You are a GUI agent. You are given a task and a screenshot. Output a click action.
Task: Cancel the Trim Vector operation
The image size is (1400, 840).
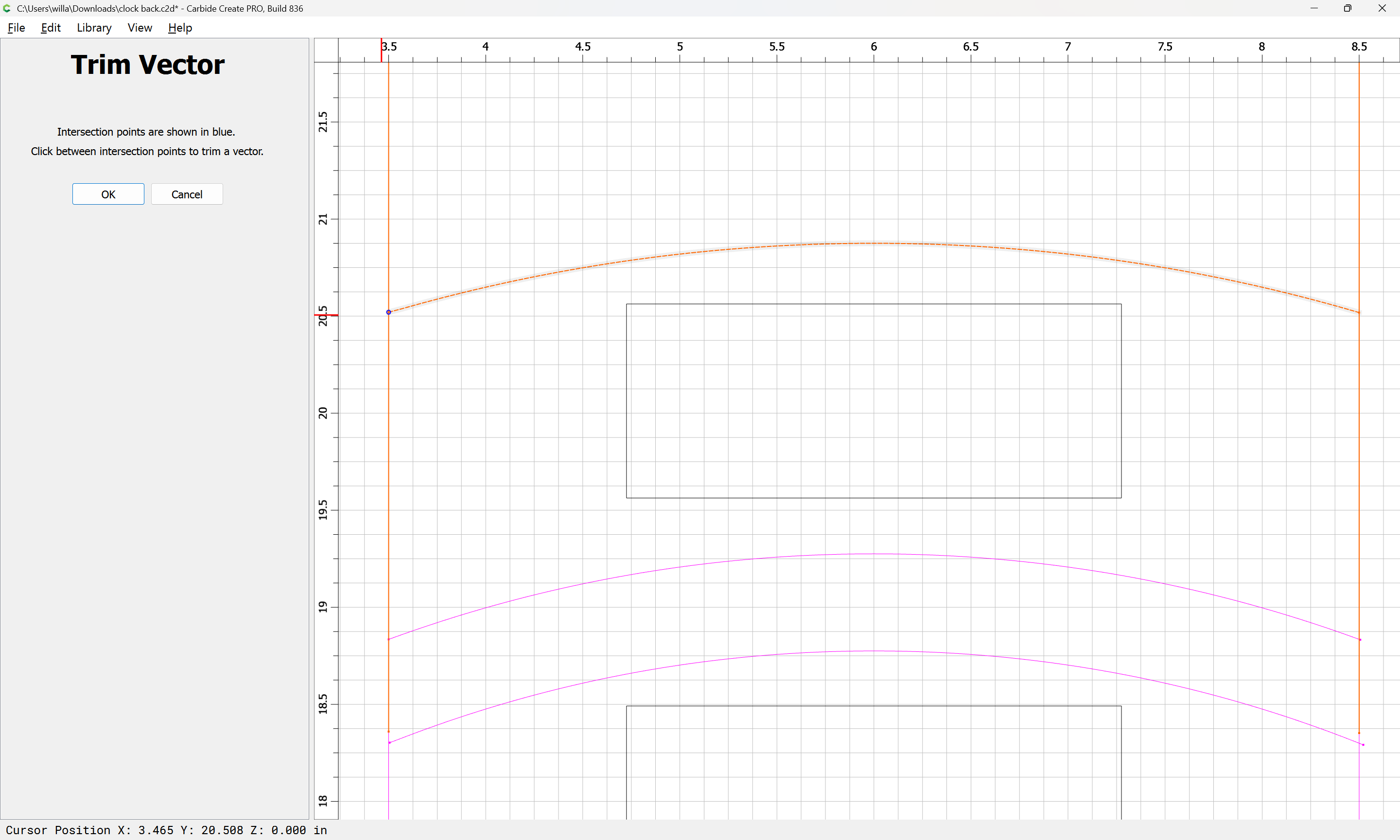coord(187,194)
